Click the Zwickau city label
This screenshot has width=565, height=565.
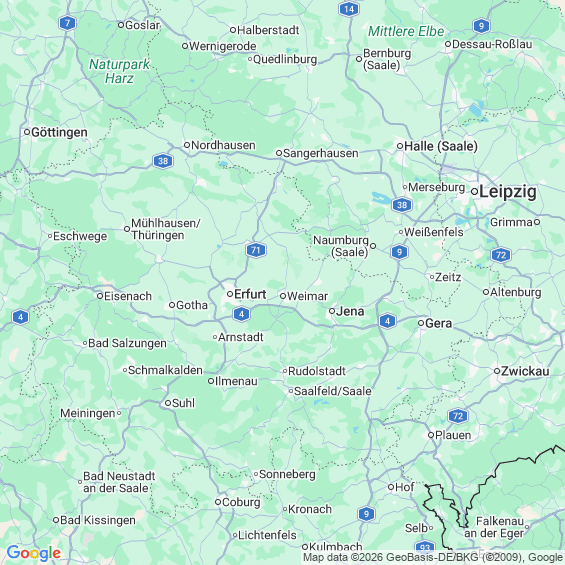525,371
